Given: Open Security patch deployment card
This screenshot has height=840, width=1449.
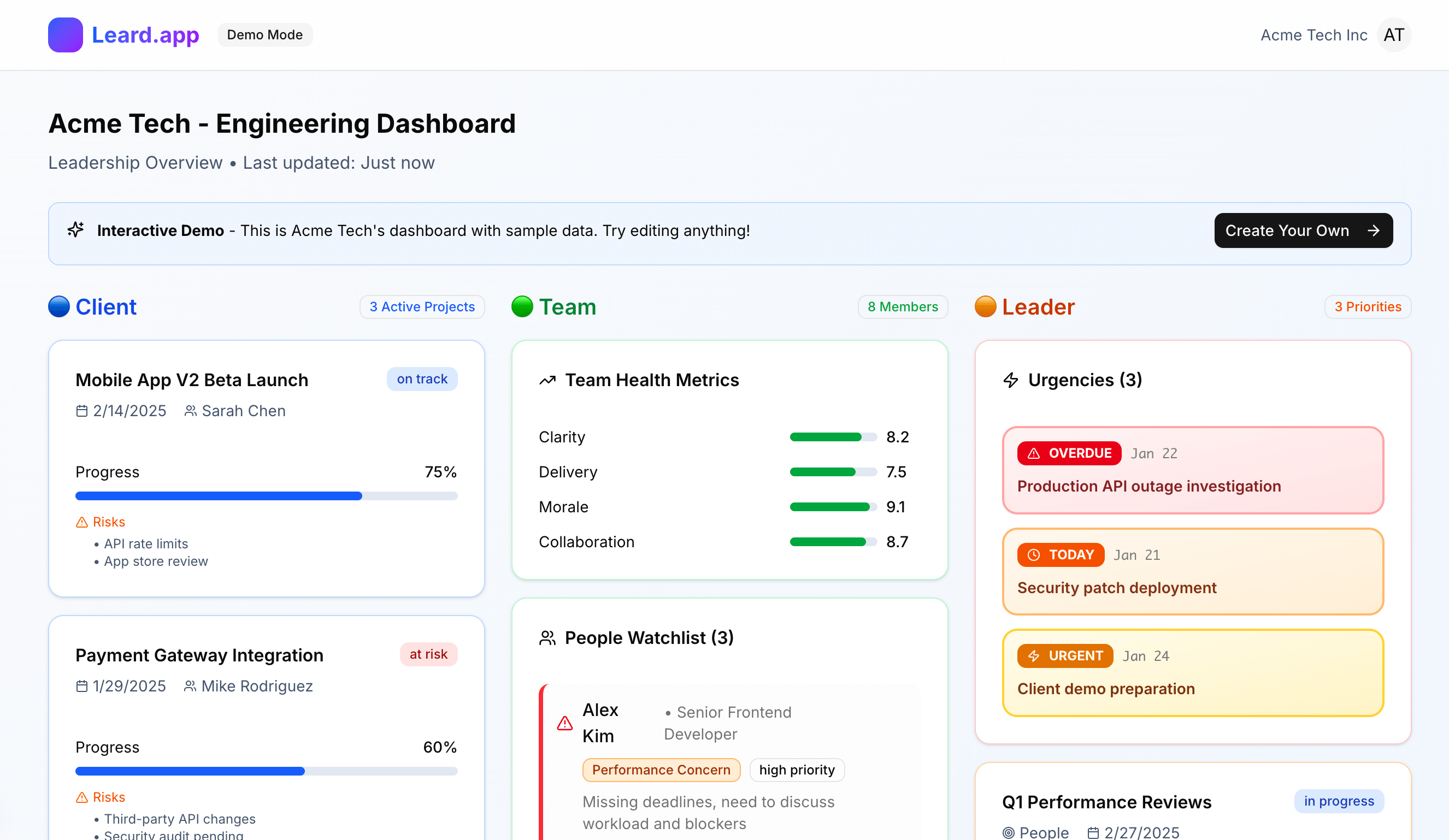Looking at the screenshot, I should coord(1193,571).
